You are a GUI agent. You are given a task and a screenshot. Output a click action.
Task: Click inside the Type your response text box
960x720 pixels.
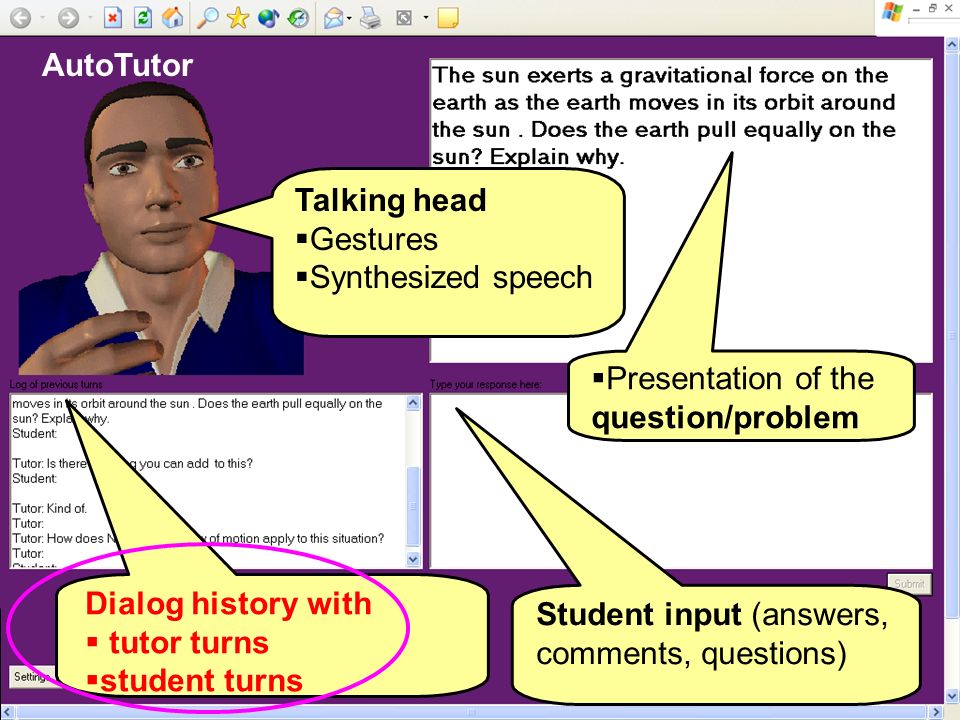(x=681, y=481)
